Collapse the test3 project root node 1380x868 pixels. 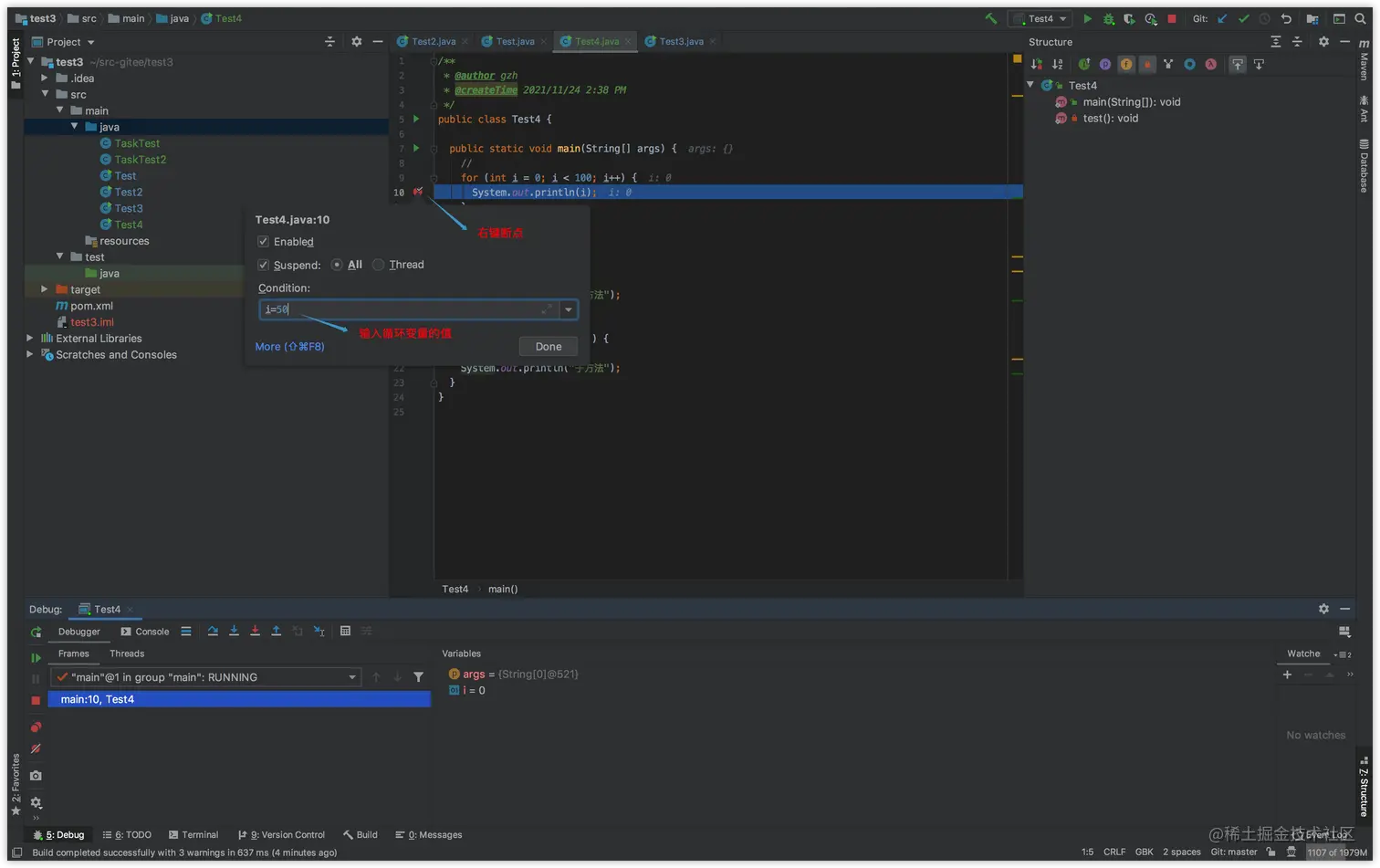click(x=31, y=61)
